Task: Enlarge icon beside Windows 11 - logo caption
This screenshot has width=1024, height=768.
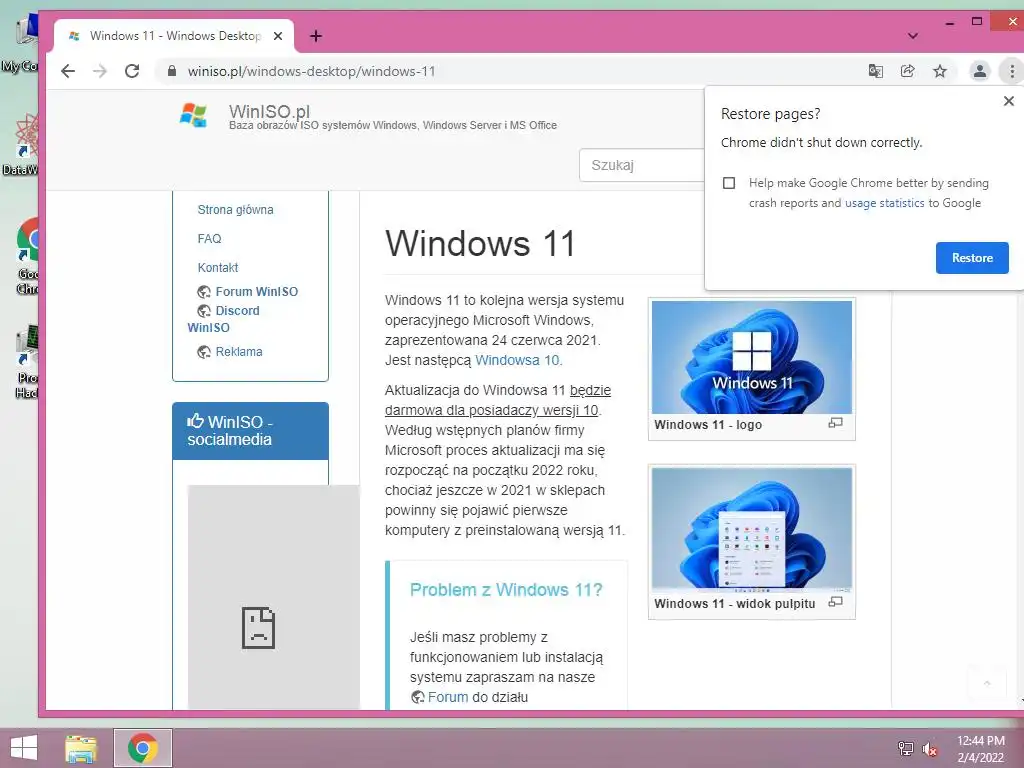Action: point(835,423)
